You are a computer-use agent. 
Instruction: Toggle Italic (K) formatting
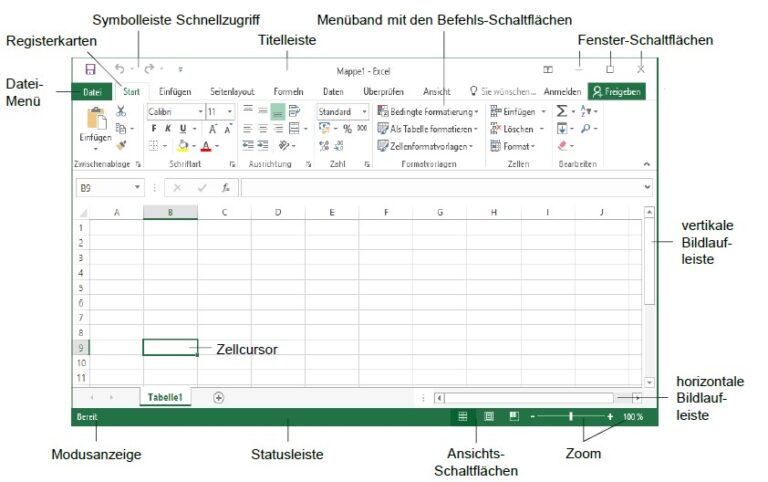[x=168, y=129]
